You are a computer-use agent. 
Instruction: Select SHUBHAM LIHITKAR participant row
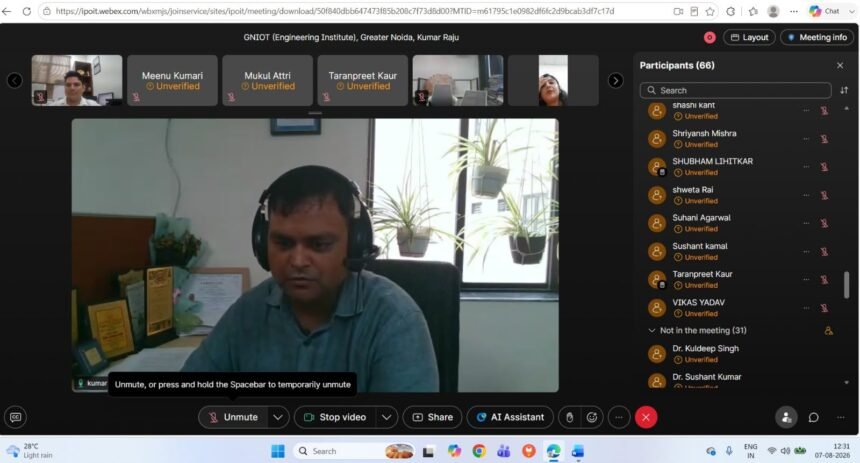click(738, 167)
